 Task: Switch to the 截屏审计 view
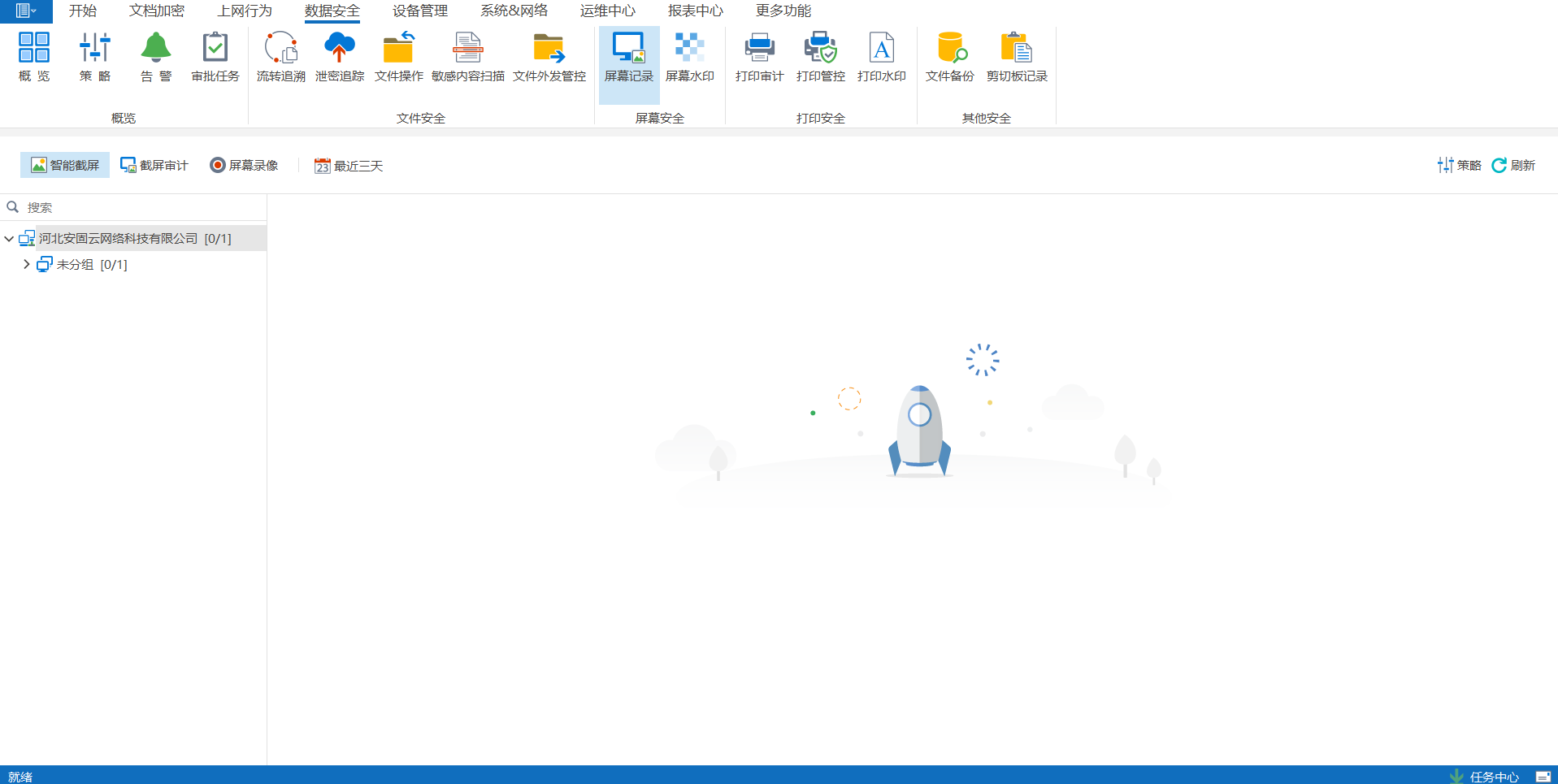click(154, 165)
